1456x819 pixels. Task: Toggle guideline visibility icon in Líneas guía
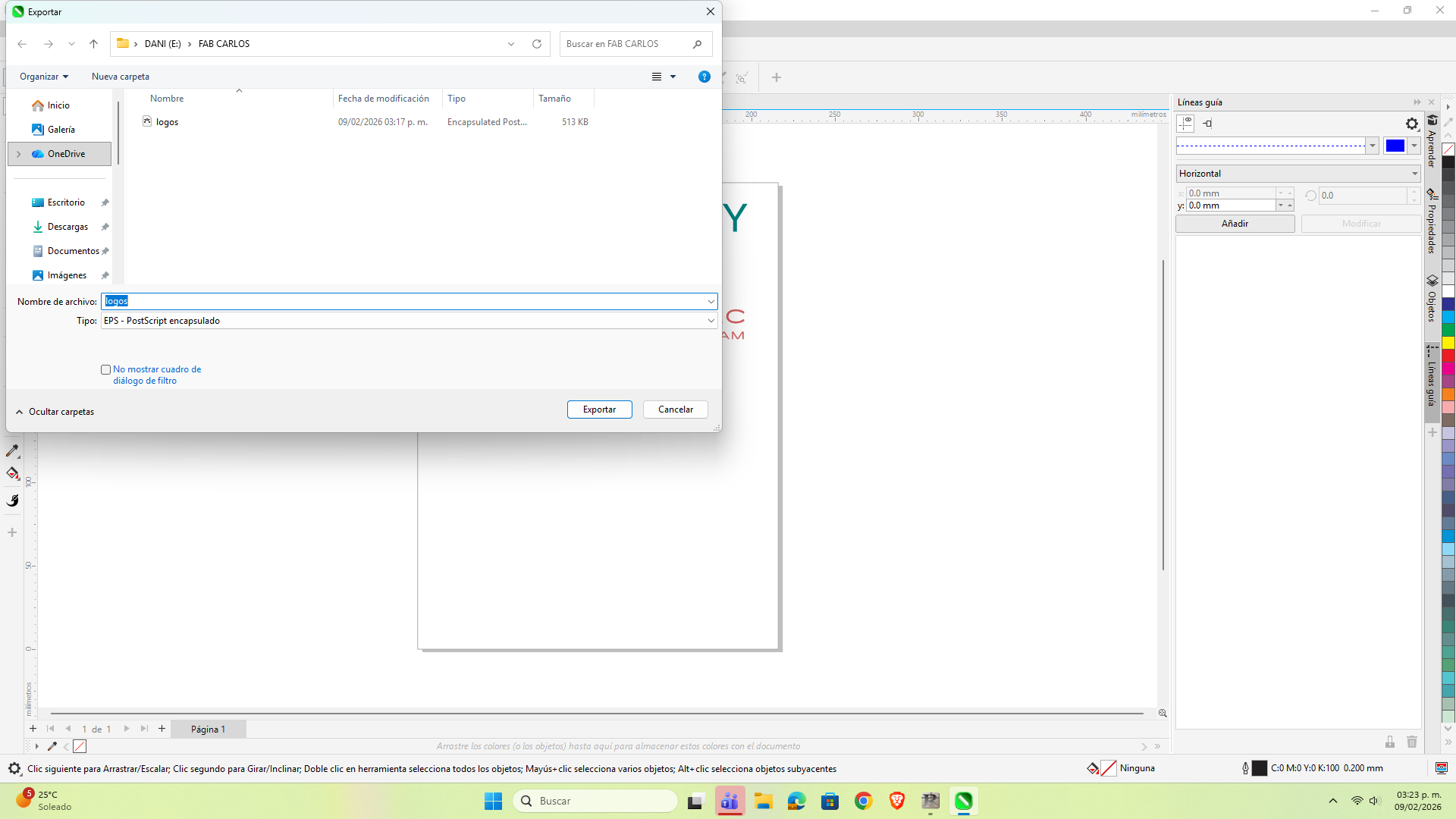click(1185, 123)
